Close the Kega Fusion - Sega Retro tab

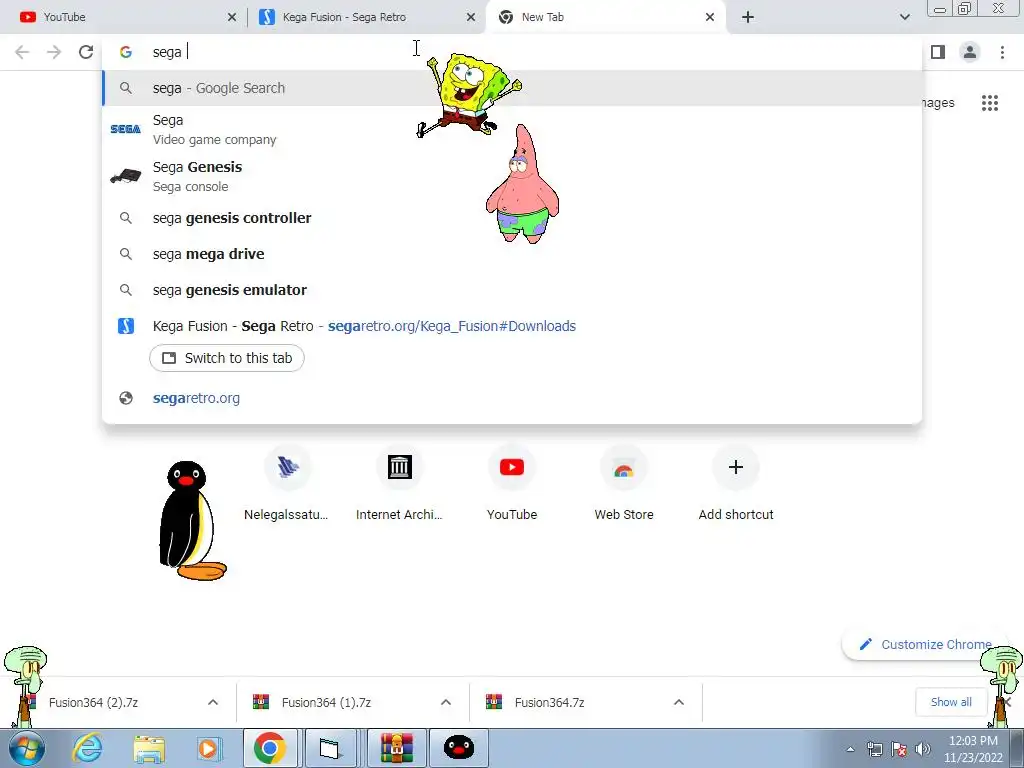click(x=471, y=18)
